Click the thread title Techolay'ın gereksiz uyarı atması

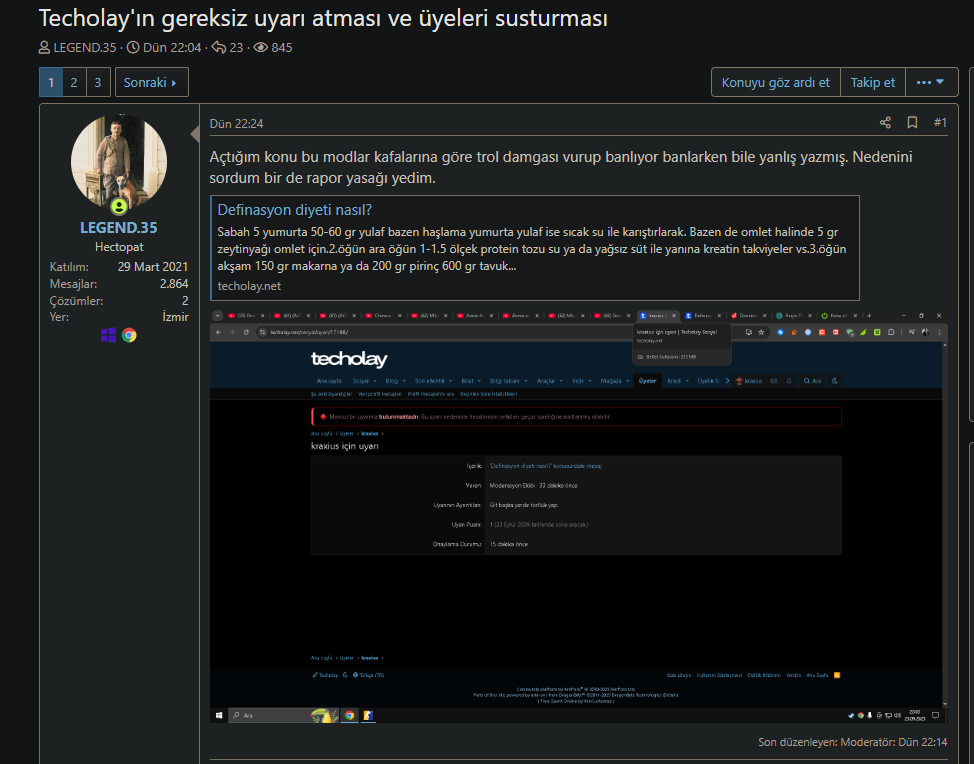tap(323, 18)
